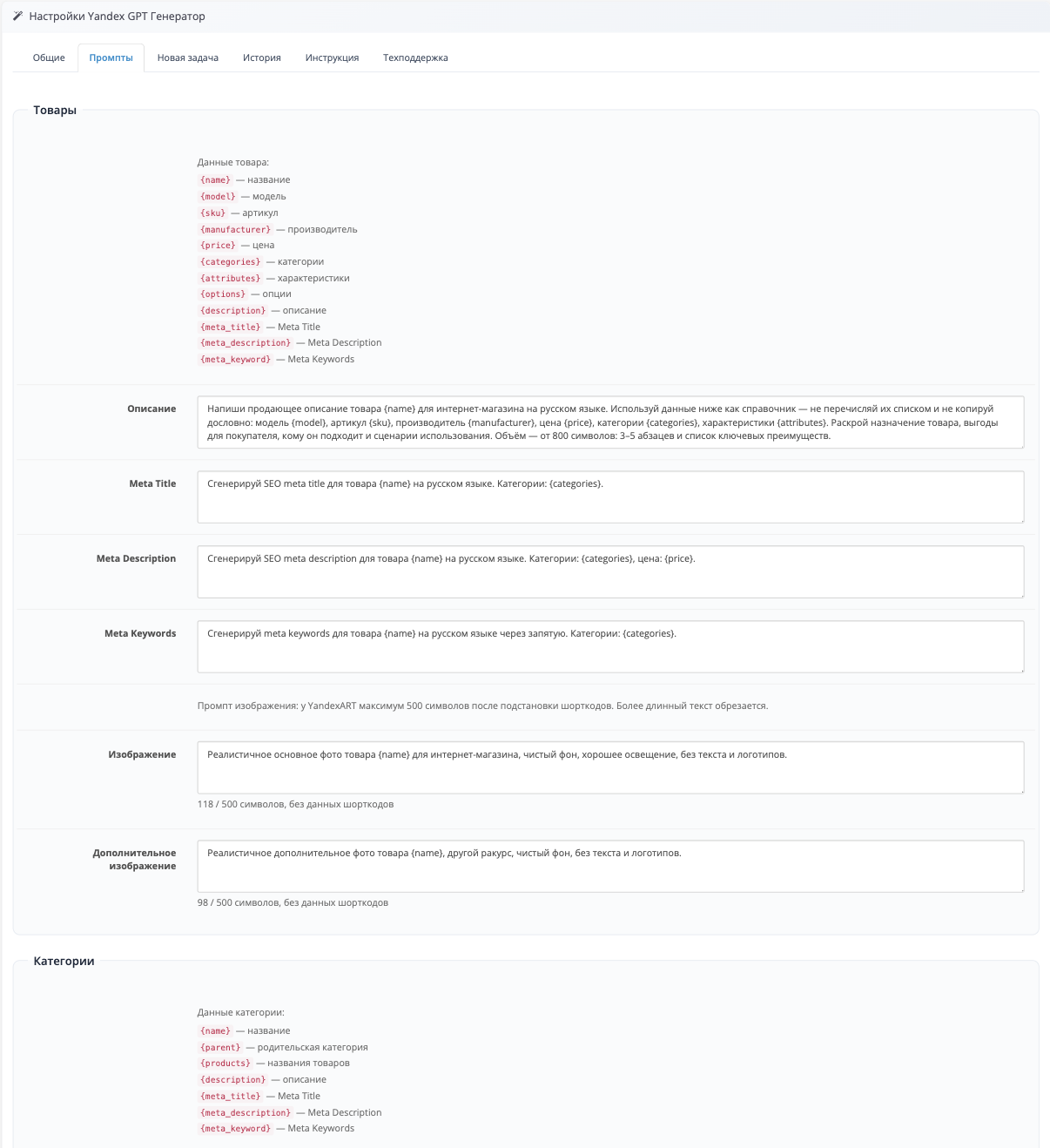Click the Товары section heading
Viewport: 1050px width, 1148px height.
55,110
